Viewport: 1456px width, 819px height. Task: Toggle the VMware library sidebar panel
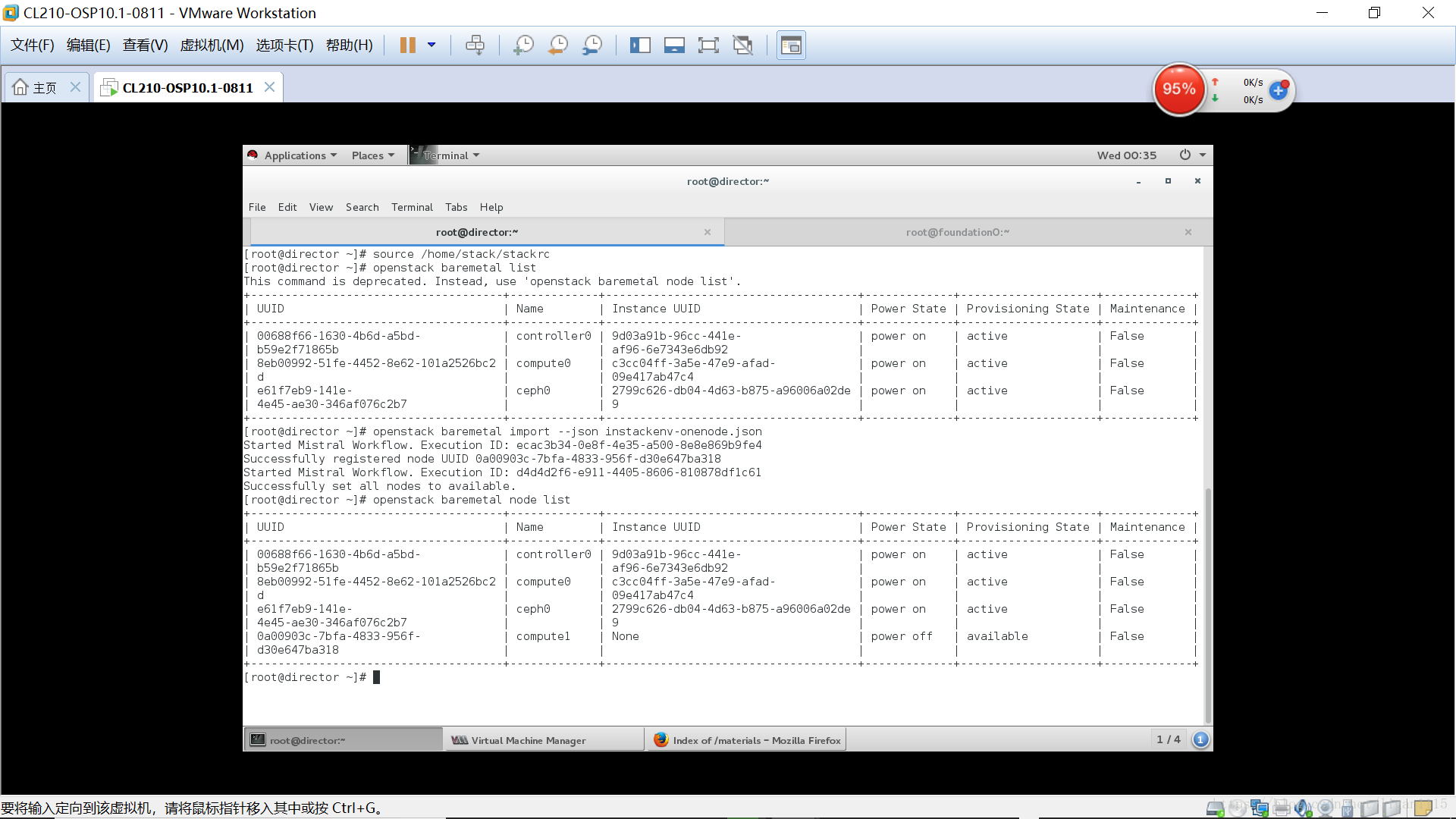[641, 45]
